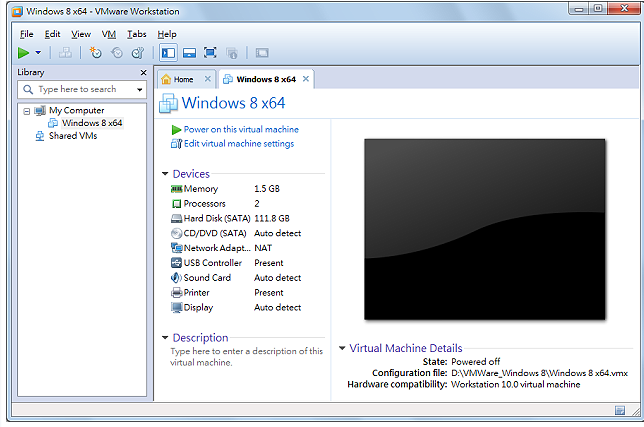Click the Sound Card icon

point(176,278)
